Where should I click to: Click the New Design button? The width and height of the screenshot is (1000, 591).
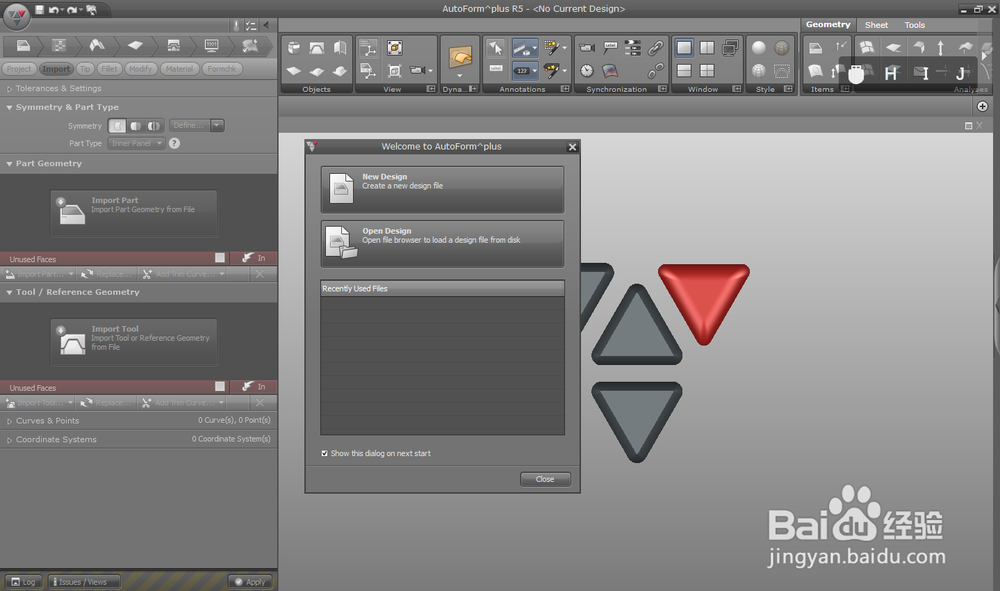pos(443,189)
